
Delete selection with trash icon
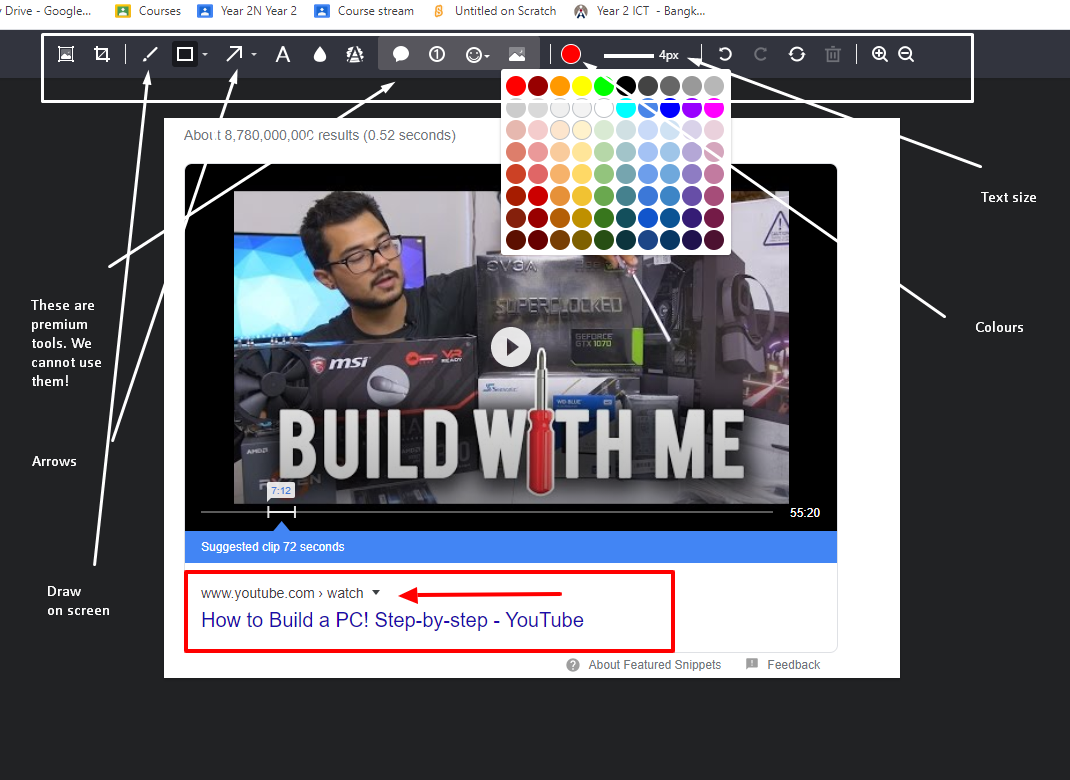pos(833,54)
